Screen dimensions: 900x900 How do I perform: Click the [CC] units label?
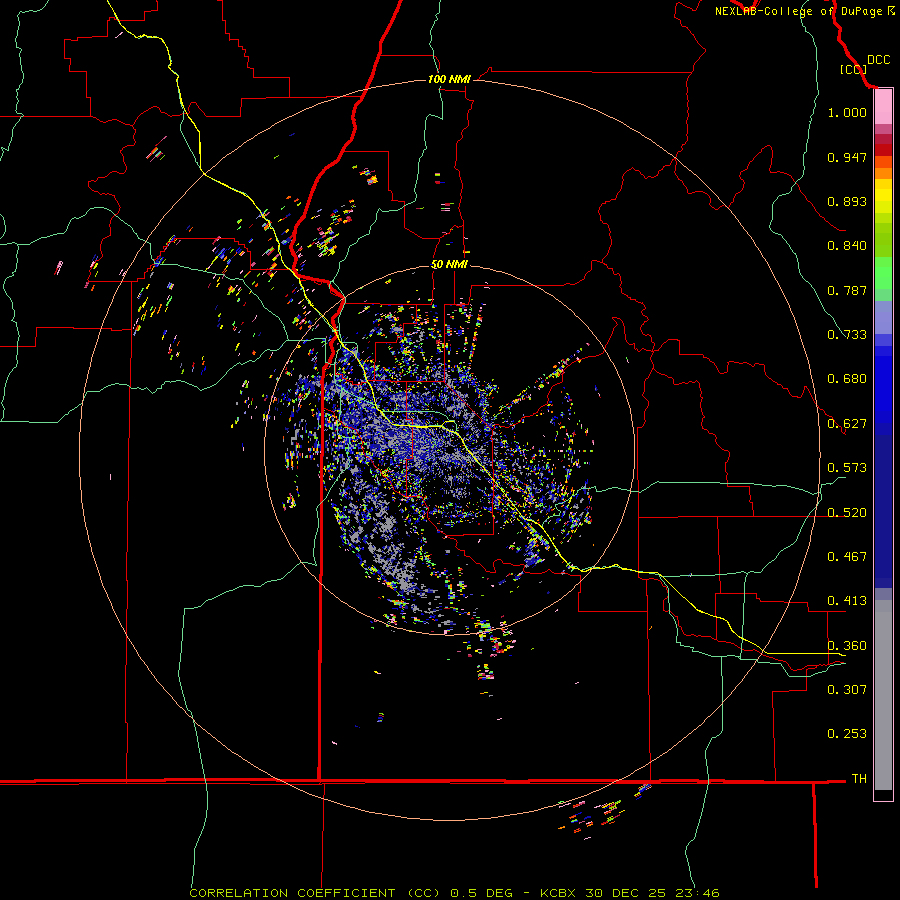pyautogui.click(x=853, y=69)
